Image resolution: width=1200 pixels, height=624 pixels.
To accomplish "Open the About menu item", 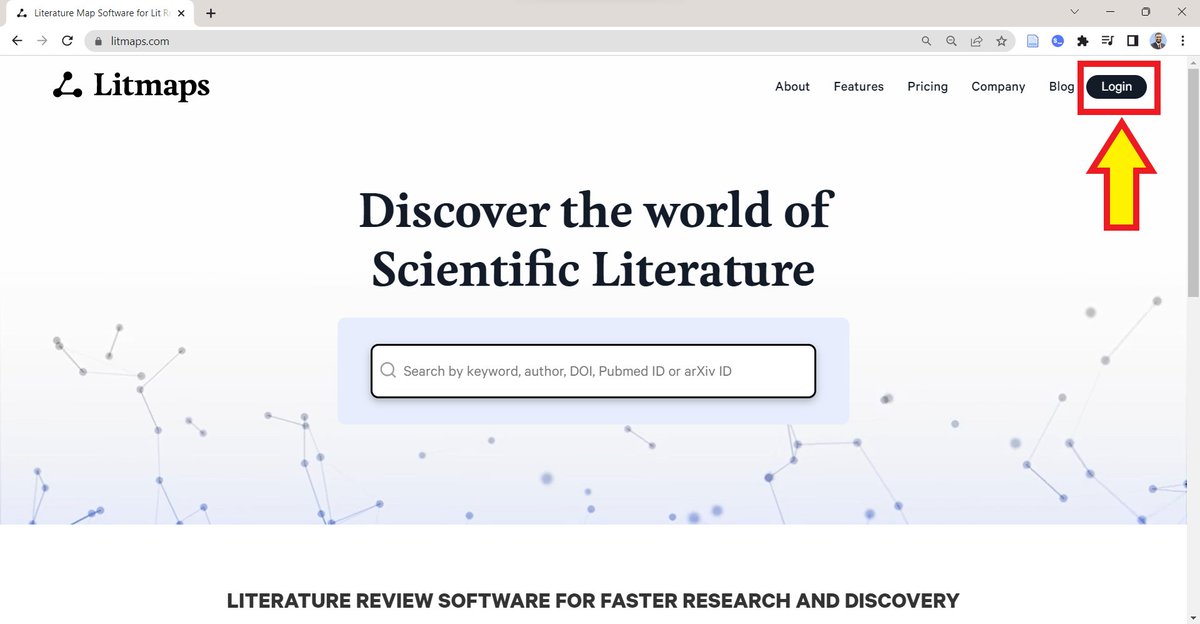I will tap(792, 87).
